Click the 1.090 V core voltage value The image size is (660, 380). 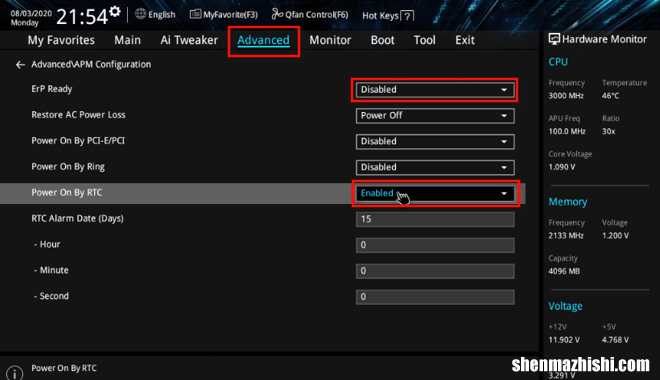click(x=562, y=167)
